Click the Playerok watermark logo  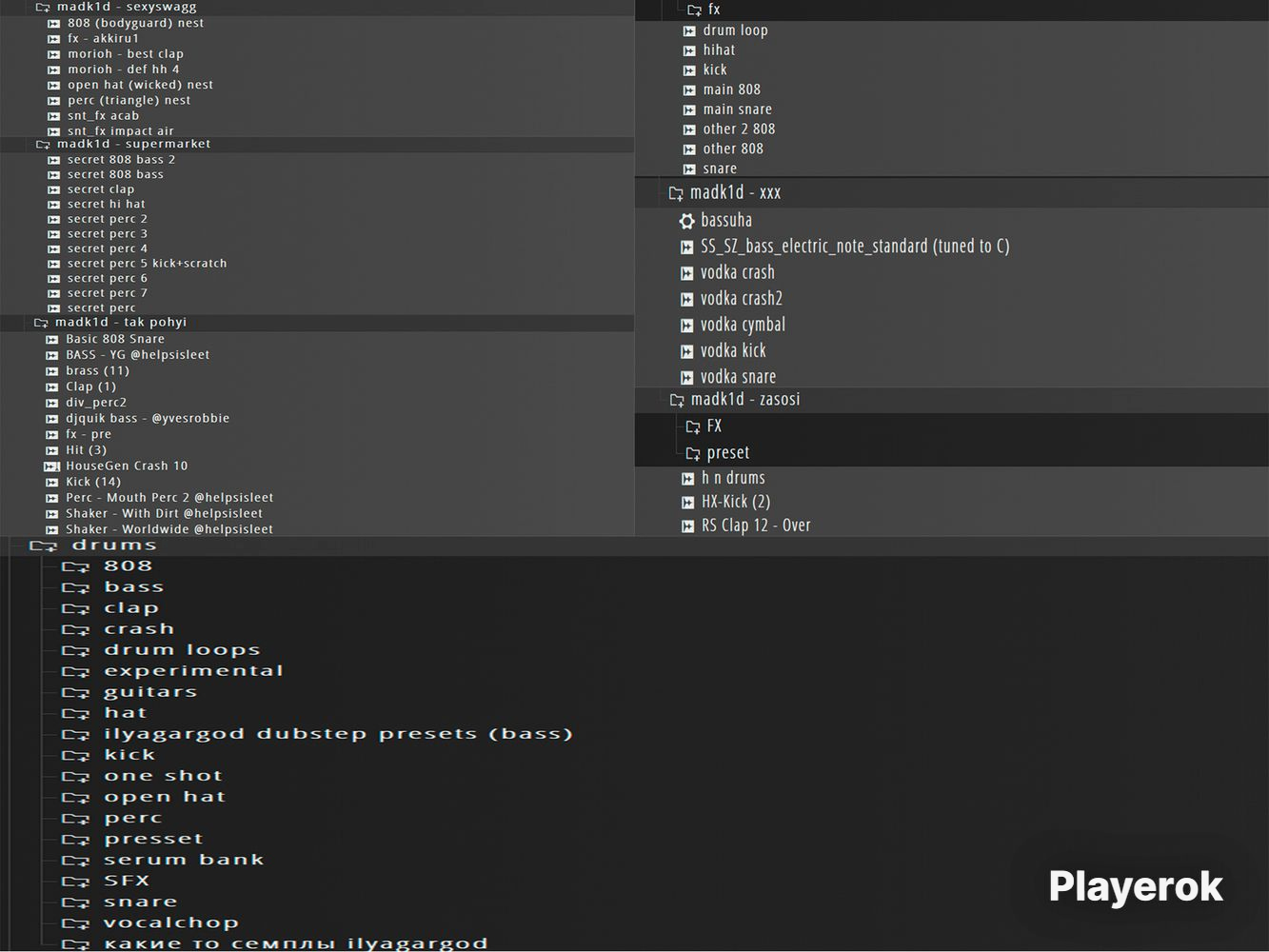(1135, 886)
